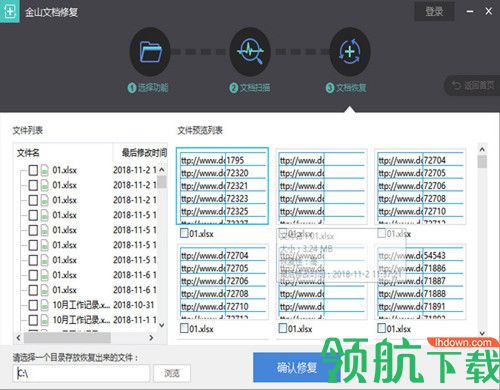Check the box for 10月工作记录 dated 2018-10-31
500x390 pixels.
33,305
